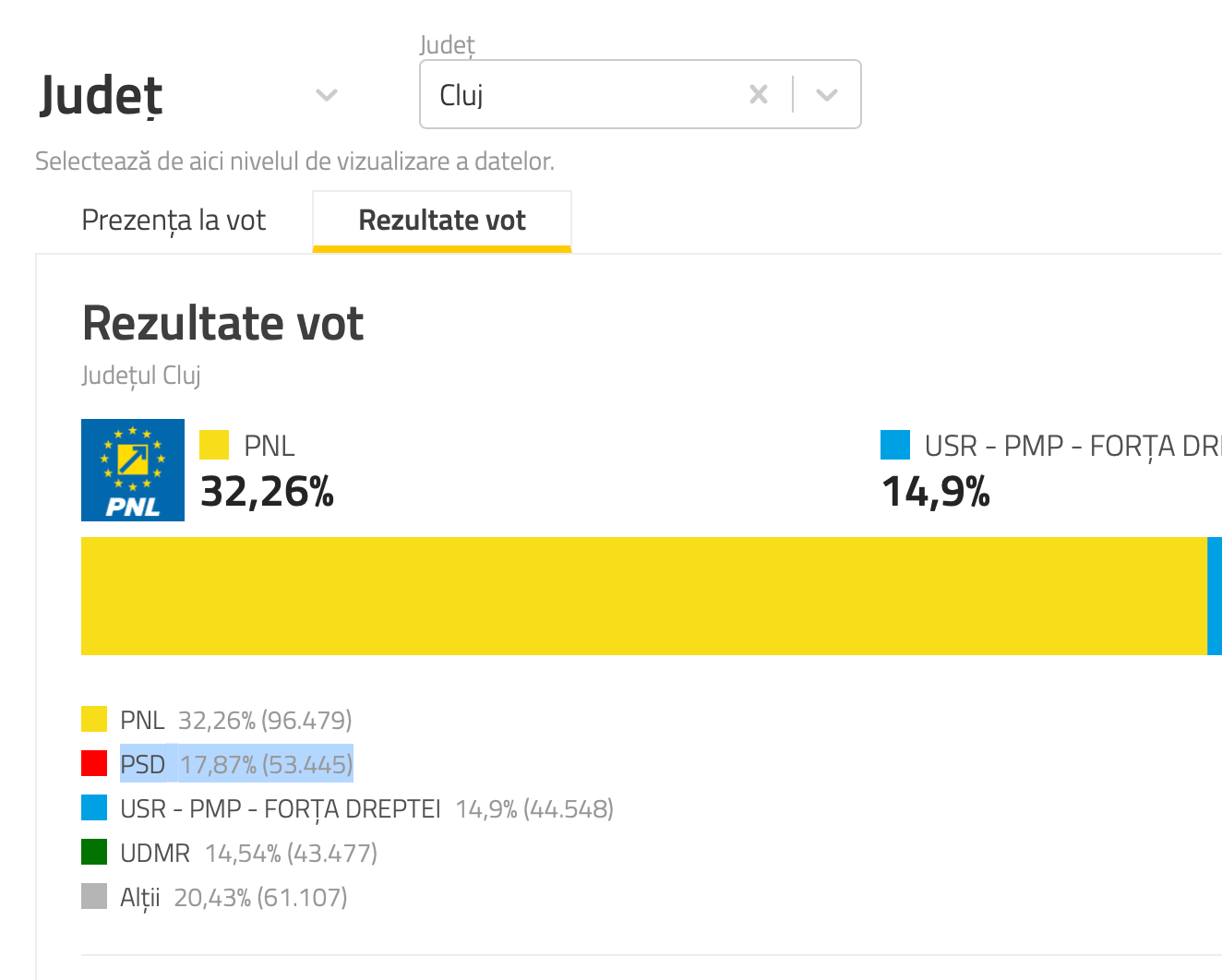Select the yellow PNL legend square

[x=93, y=718]
